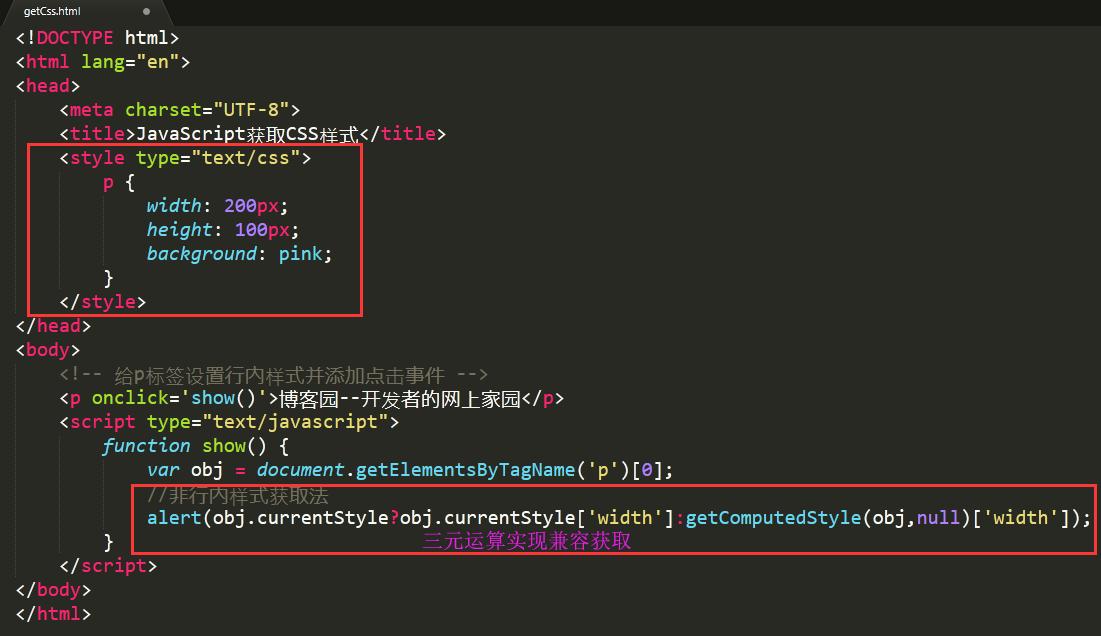This screenshot has width=1101, height=636.
Task: Select the getCss.html tab
Action: click(x=52, y=12)
